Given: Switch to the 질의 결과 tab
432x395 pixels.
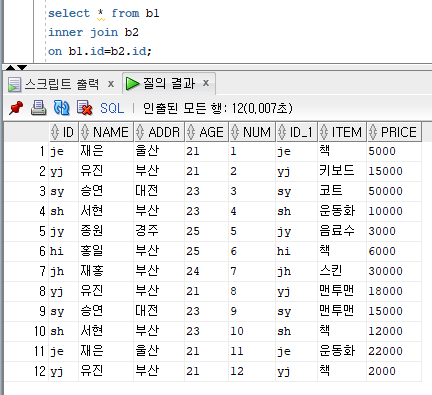Looking at the screenshot, I should (169, 83).
